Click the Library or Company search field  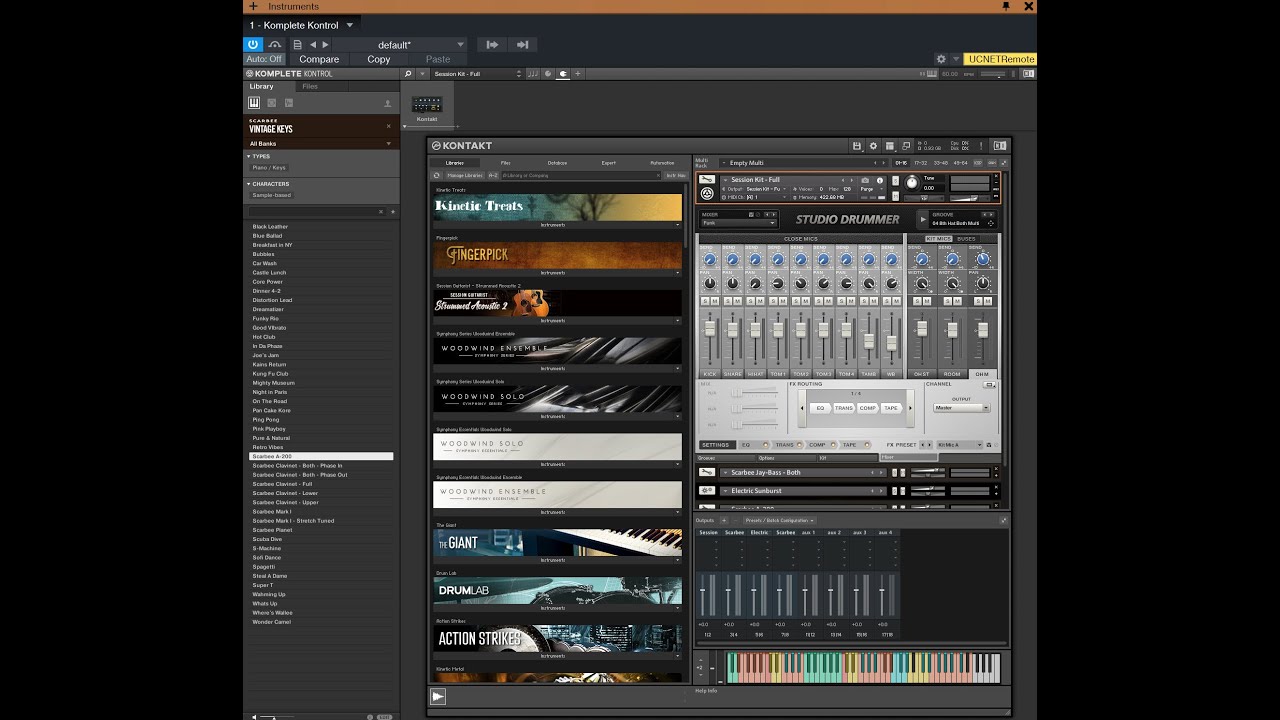(580, 175)
